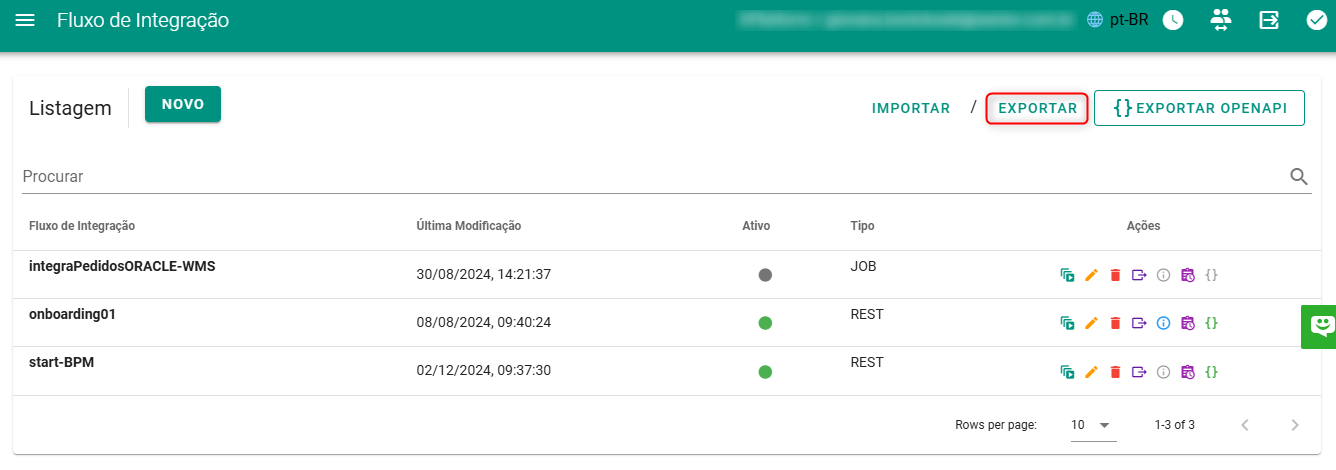Screen dimensions: 1336x470
Task: Open the rows per page dropdown
Action: tap(1091, 425)
